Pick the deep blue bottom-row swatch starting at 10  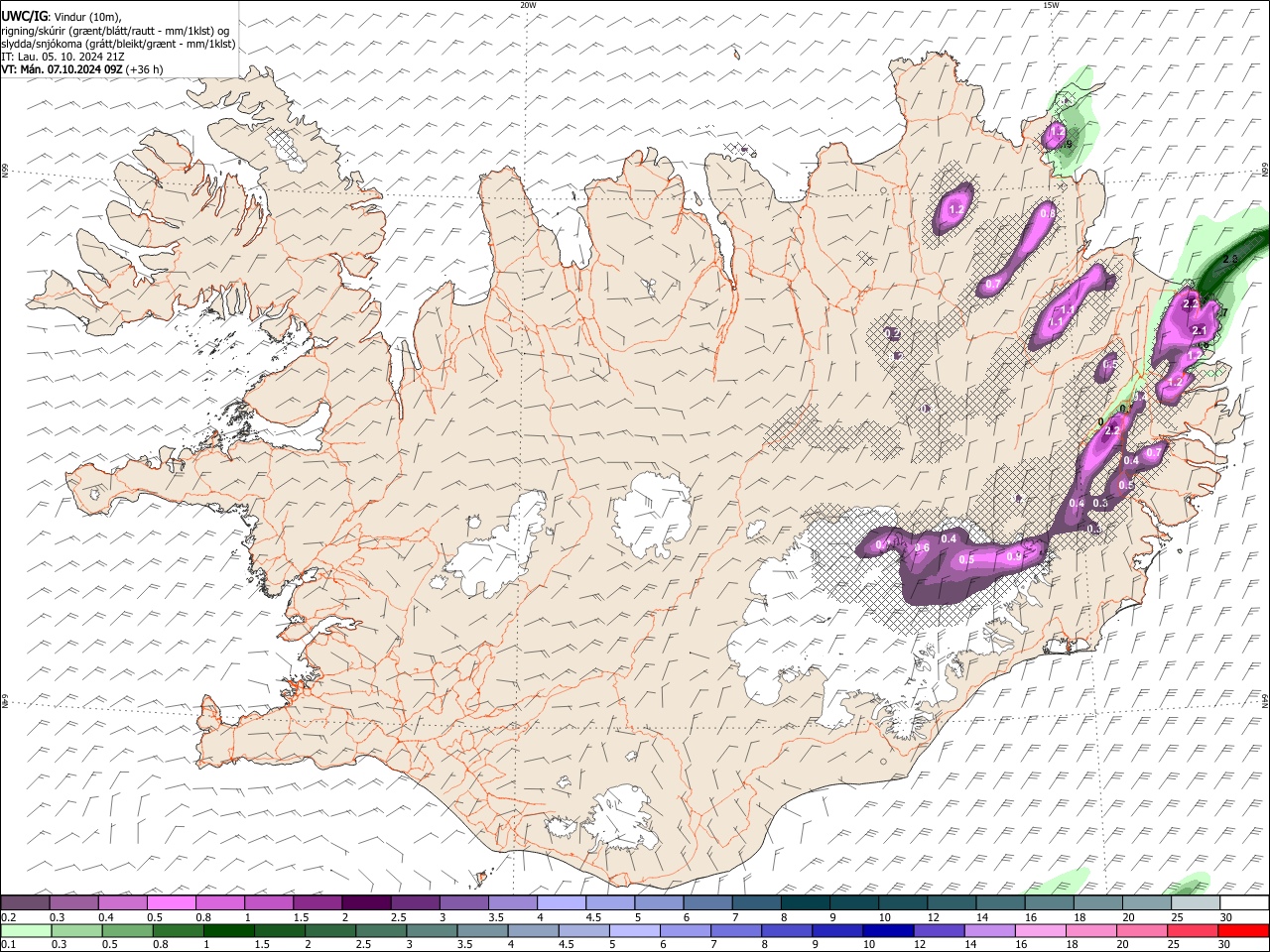pos(888,931)
